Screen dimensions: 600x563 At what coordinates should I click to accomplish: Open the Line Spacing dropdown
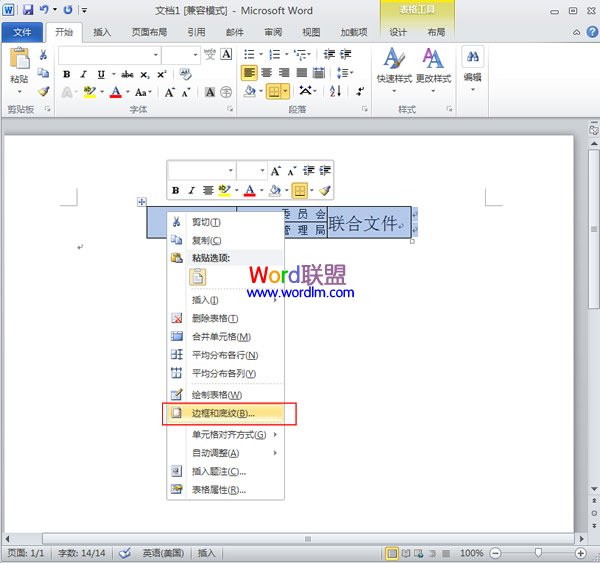coord(345,72)
